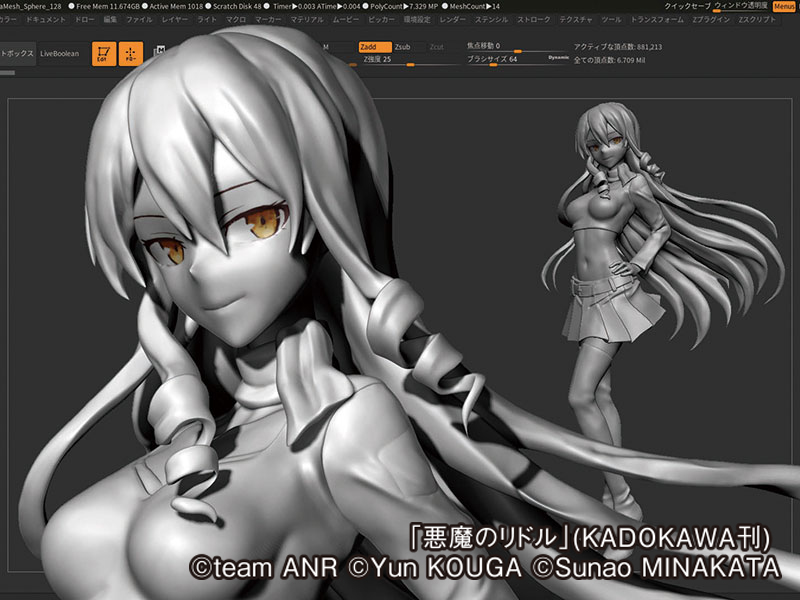Open the ドロー menu
This screenshot has width=800, height=600.
pyautogui.click(x=85, y=20)
